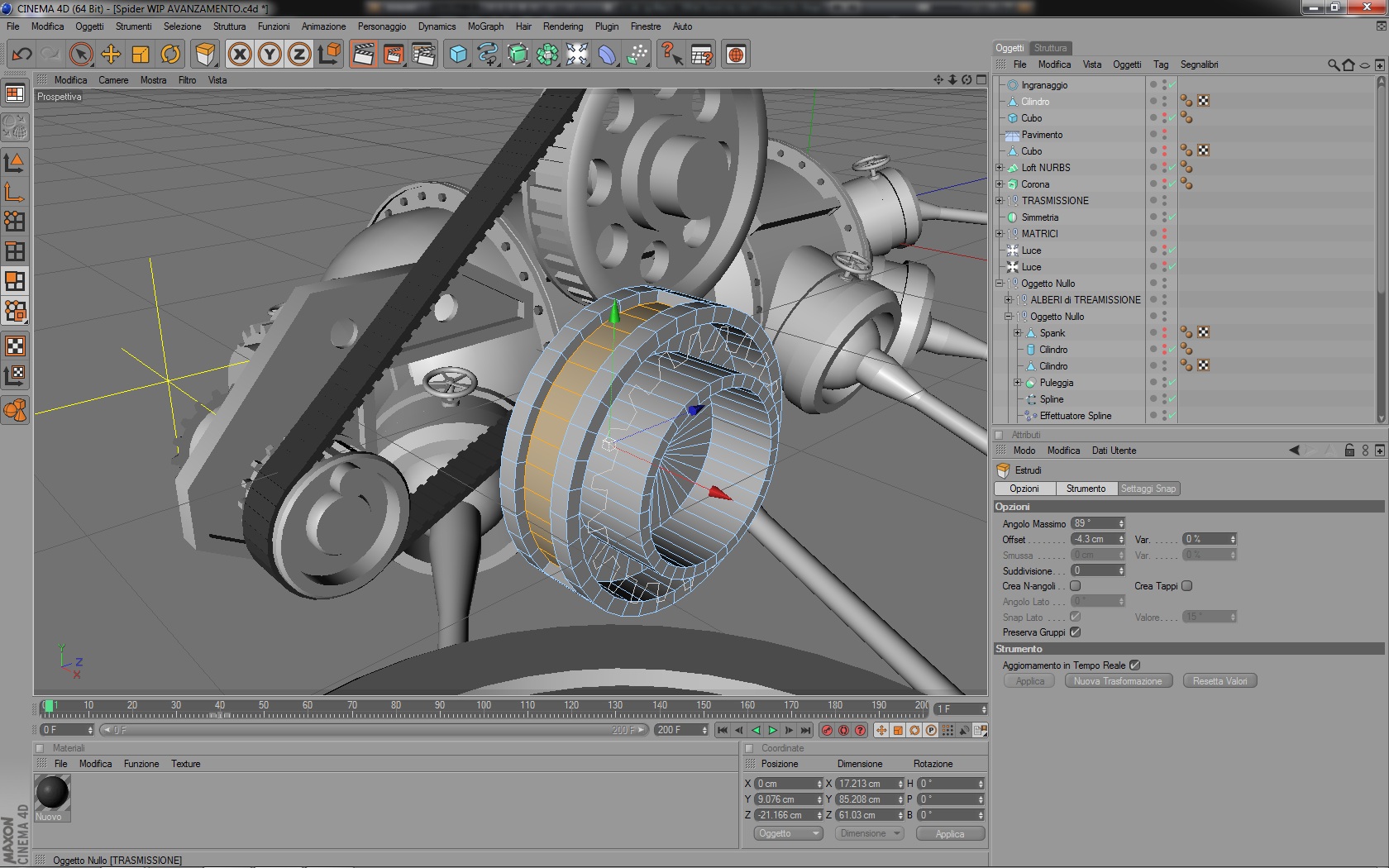Expand the Loft NURBS object tree
The image size is (1389, 868).
pos(1000,168)
